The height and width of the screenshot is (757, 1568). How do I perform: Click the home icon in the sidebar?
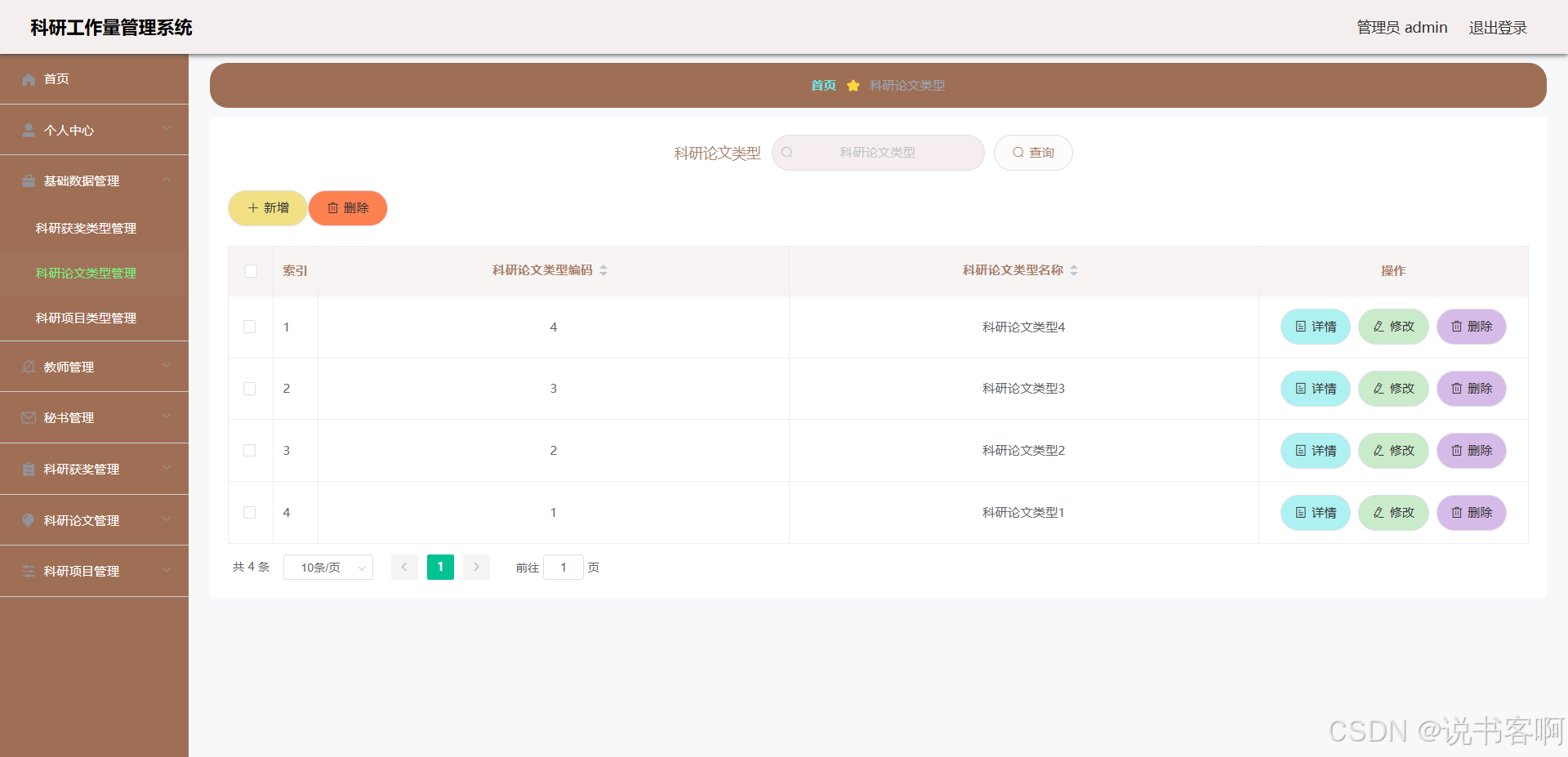pyautogui.click(x=29, y=79)
